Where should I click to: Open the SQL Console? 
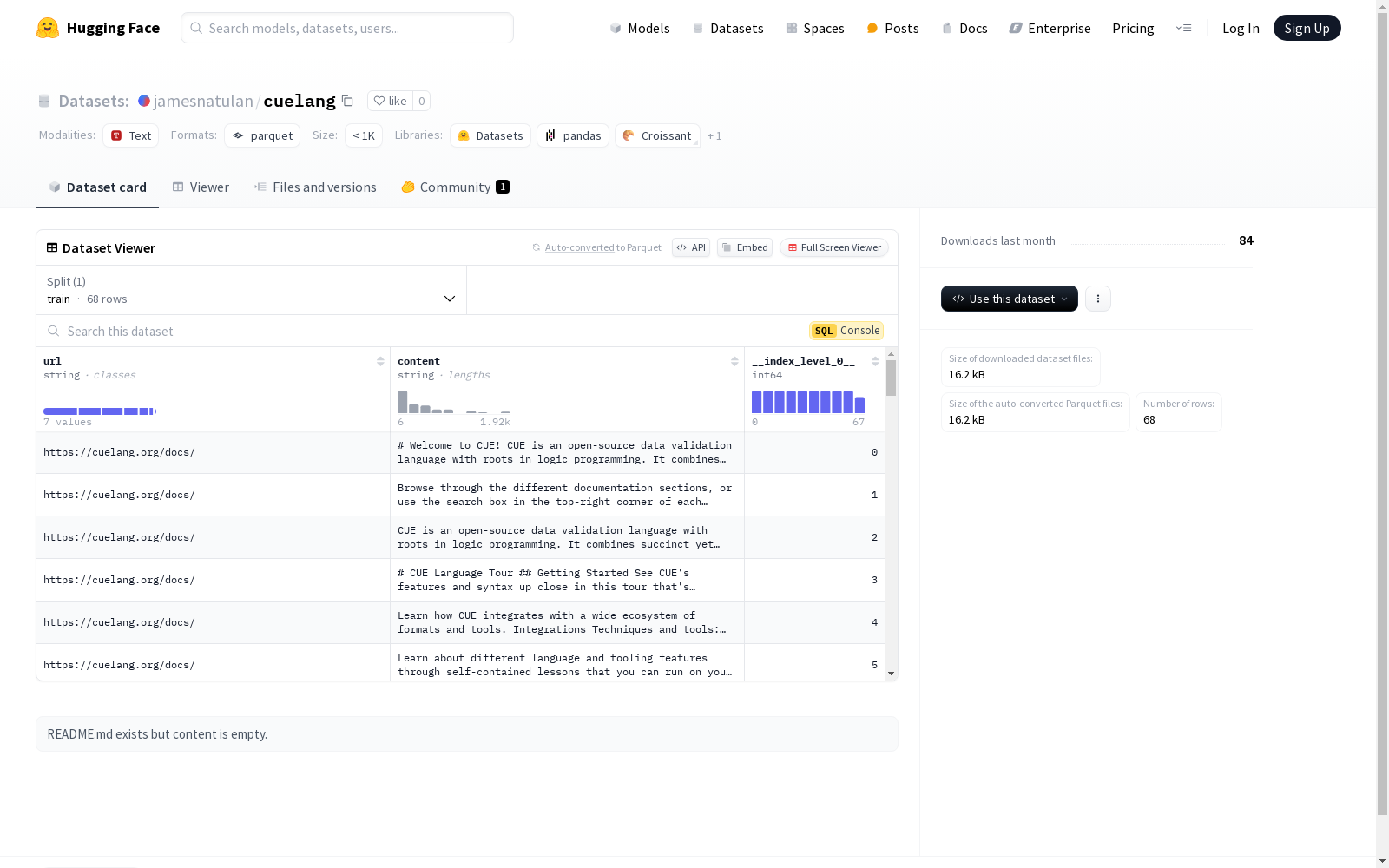pyautogui.click(x=846, y=331)
